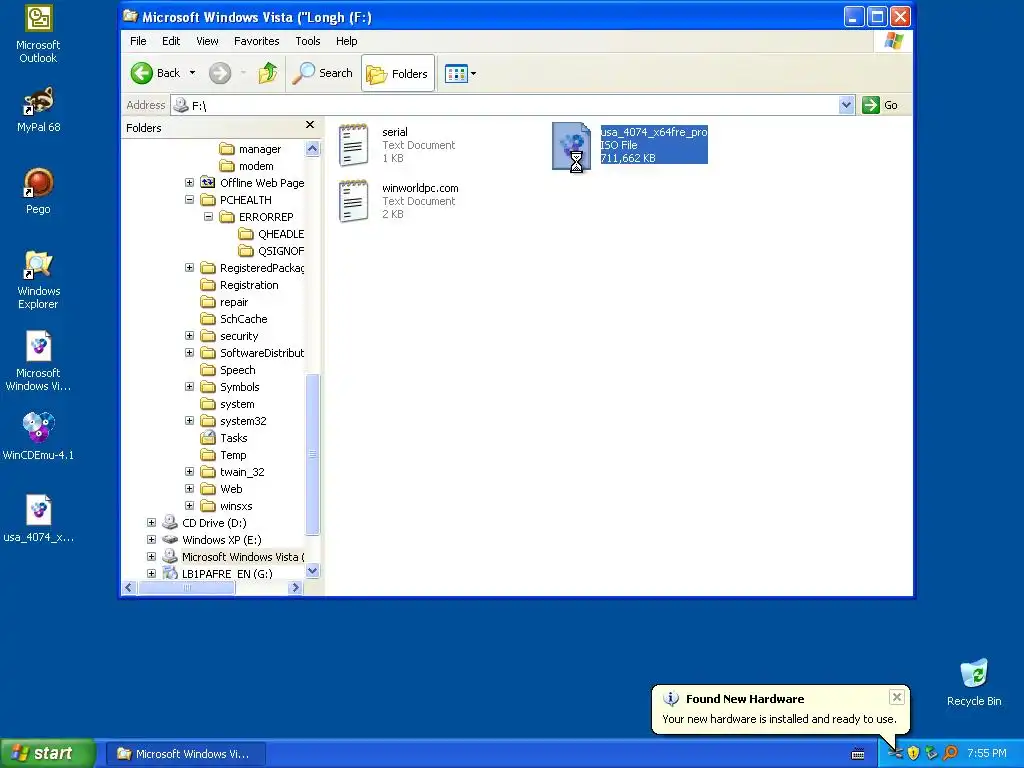Go Up one folder level
The width and height of the screenshot is (1024, 768).
coord(267,73)
